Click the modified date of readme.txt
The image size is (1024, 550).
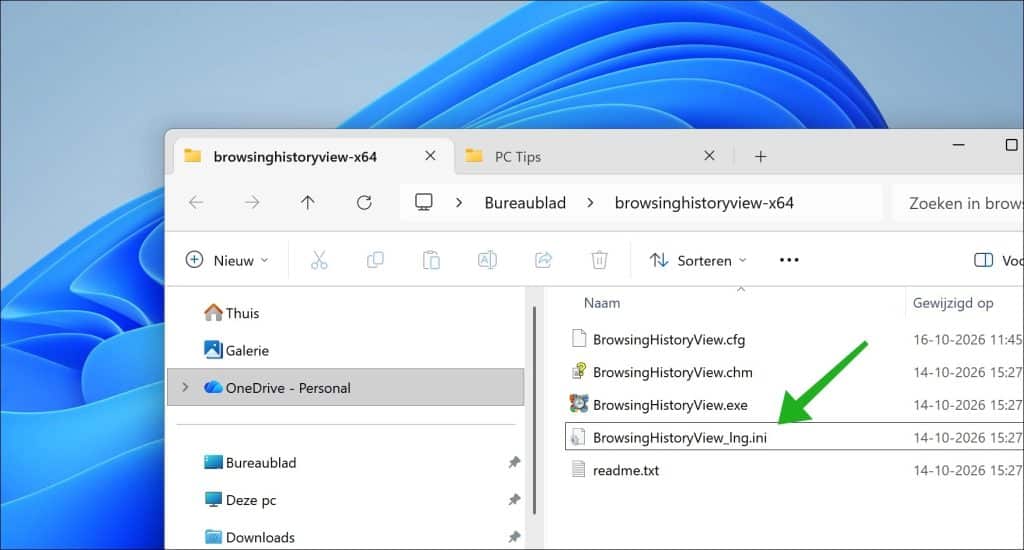click(968, 470)
